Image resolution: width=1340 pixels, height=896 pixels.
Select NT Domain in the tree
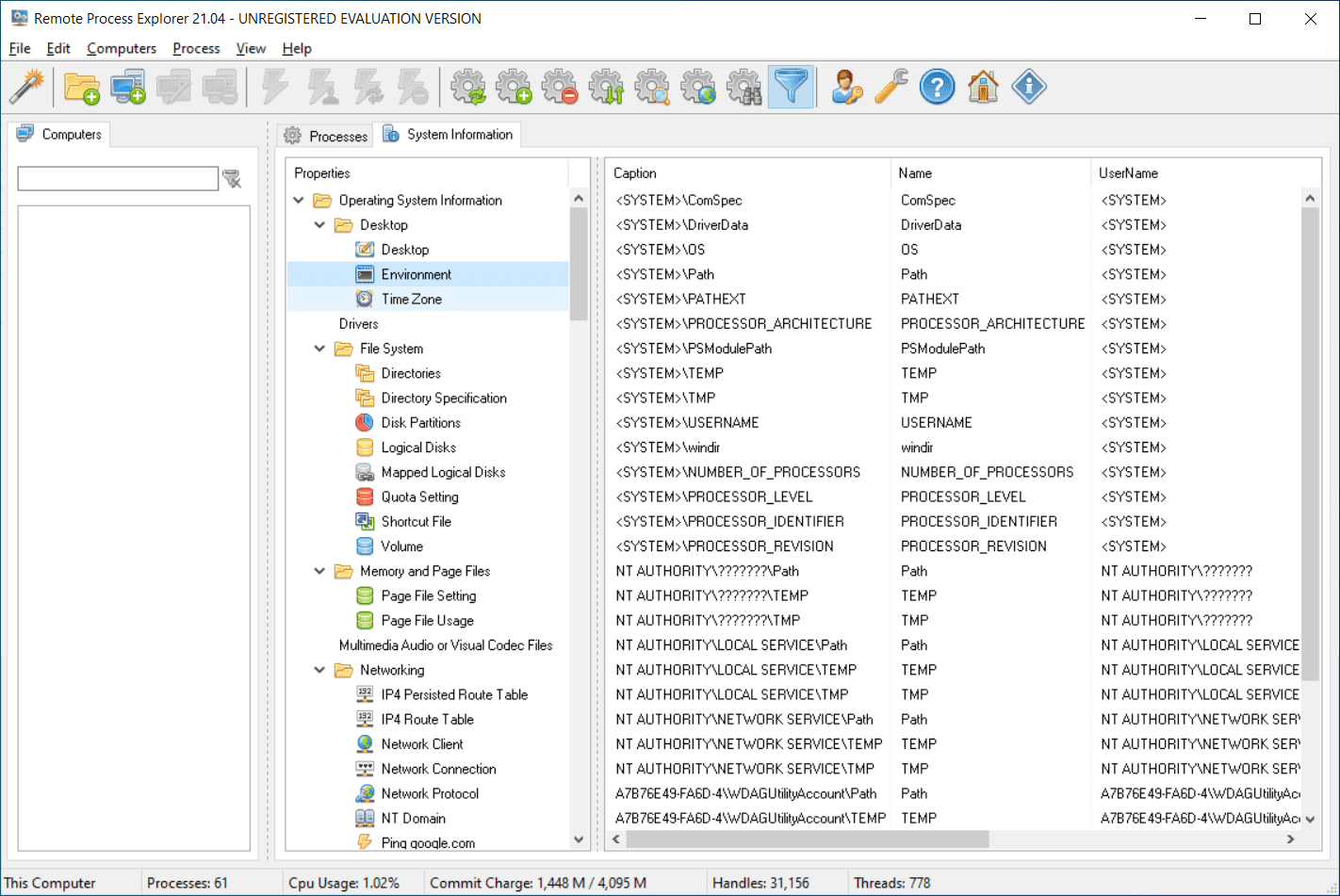tap(413, 818)
